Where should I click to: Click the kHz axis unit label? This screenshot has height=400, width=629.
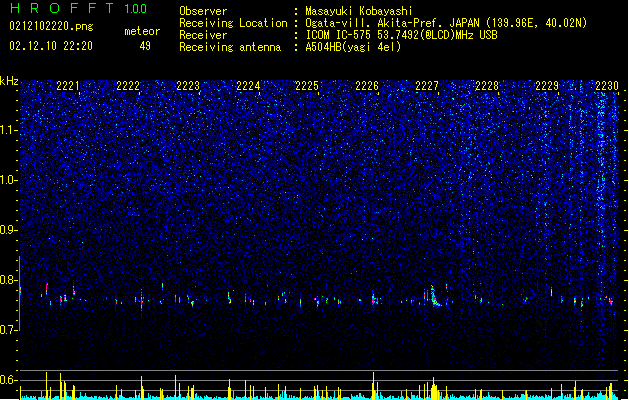point(9,81)
